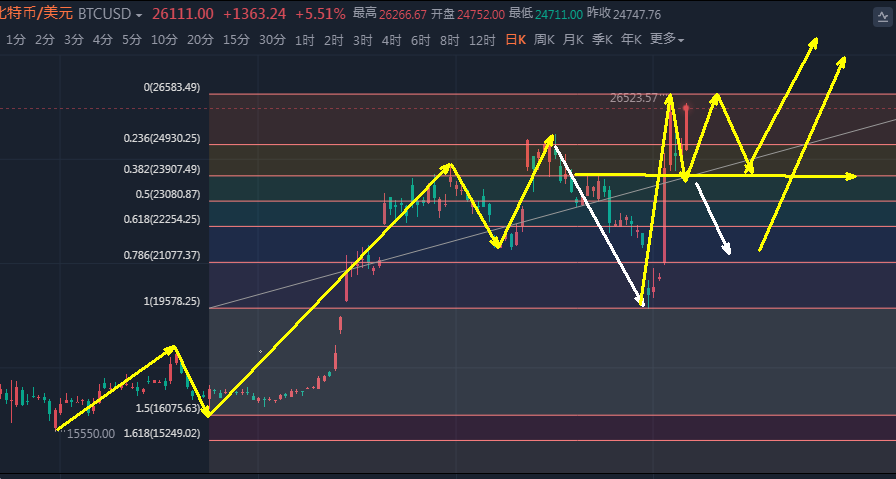Select the 0.786(21077.37) Fibonacci label
Image resolution: width=896 pixels, height=479 pixels.
pos(162,256)
